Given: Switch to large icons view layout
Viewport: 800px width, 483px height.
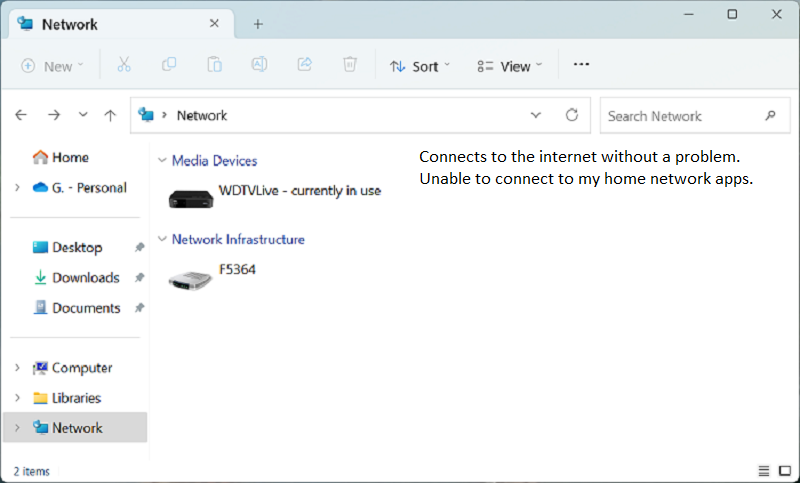Looking at the screenshot, I should click(x=784, y=470).
